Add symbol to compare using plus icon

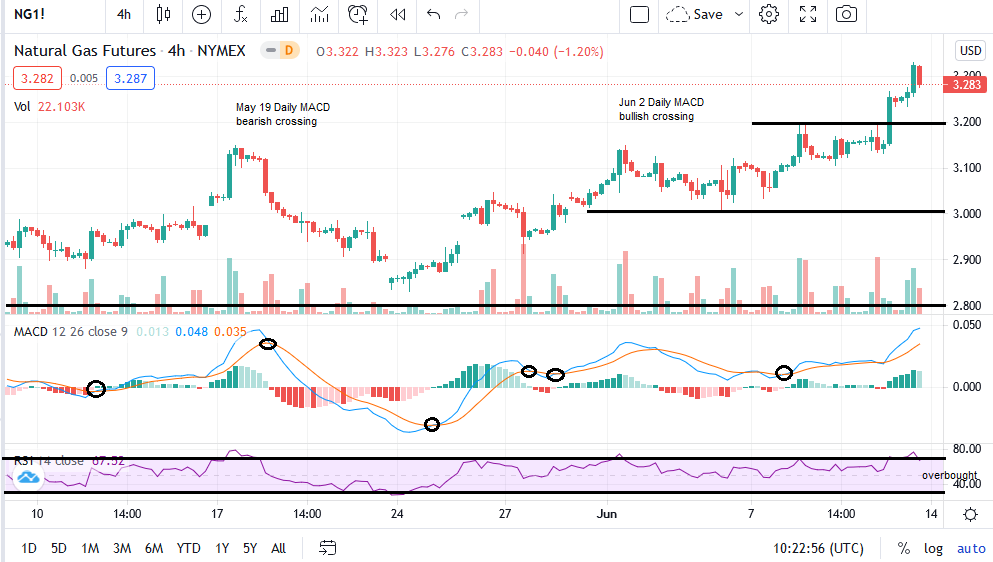[x=201, y=15]
